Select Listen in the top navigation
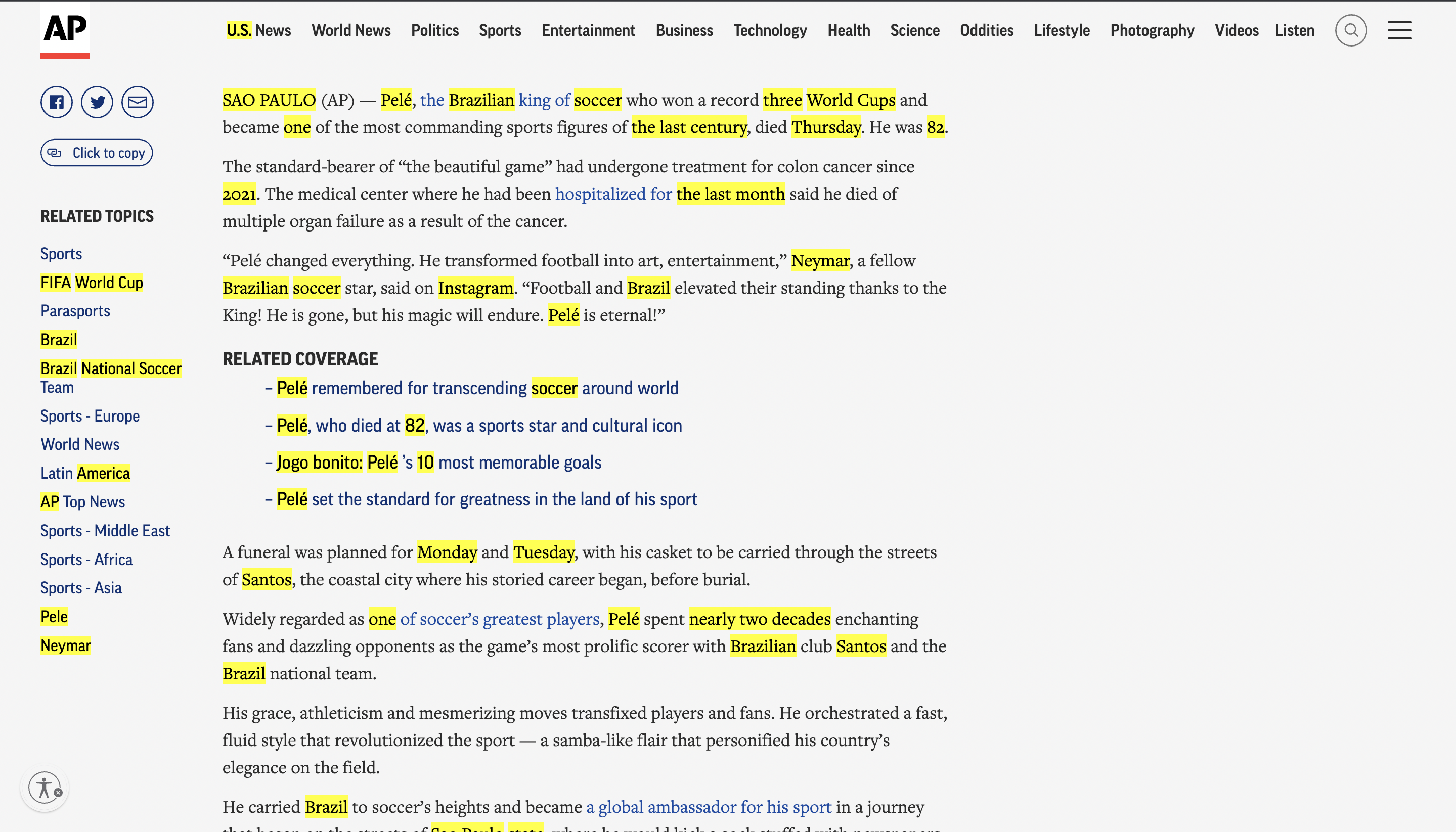Image resolution: width=1456 pixels, height=832 pixels. 1294,30
